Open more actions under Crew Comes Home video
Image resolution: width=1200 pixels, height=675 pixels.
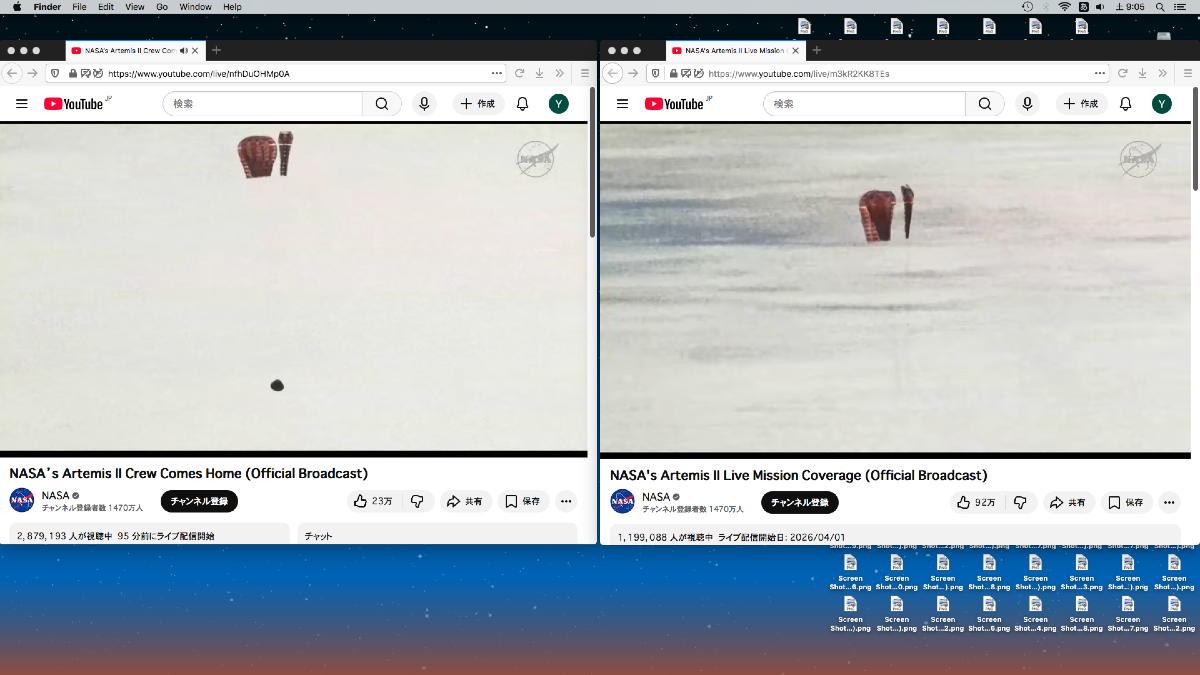(566, 501)
